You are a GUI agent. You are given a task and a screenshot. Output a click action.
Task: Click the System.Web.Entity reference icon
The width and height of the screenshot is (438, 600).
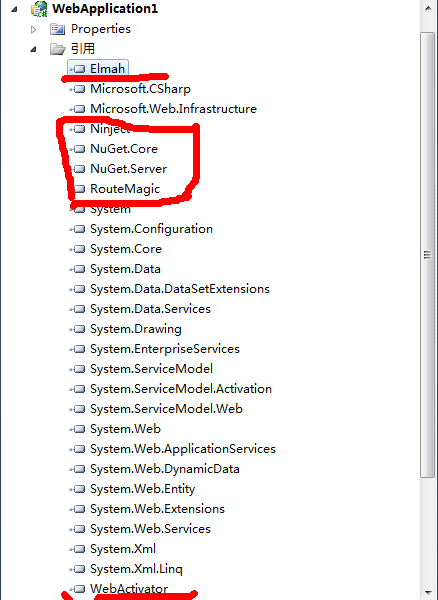[78, 489]
